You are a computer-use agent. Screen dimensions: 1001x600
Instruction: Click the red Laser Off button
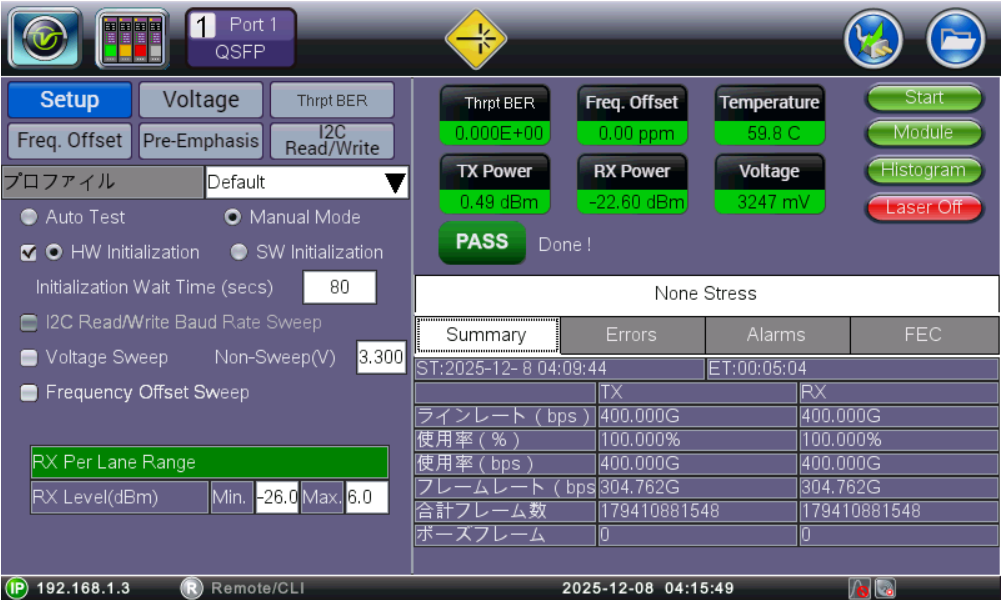click(923, 207)
